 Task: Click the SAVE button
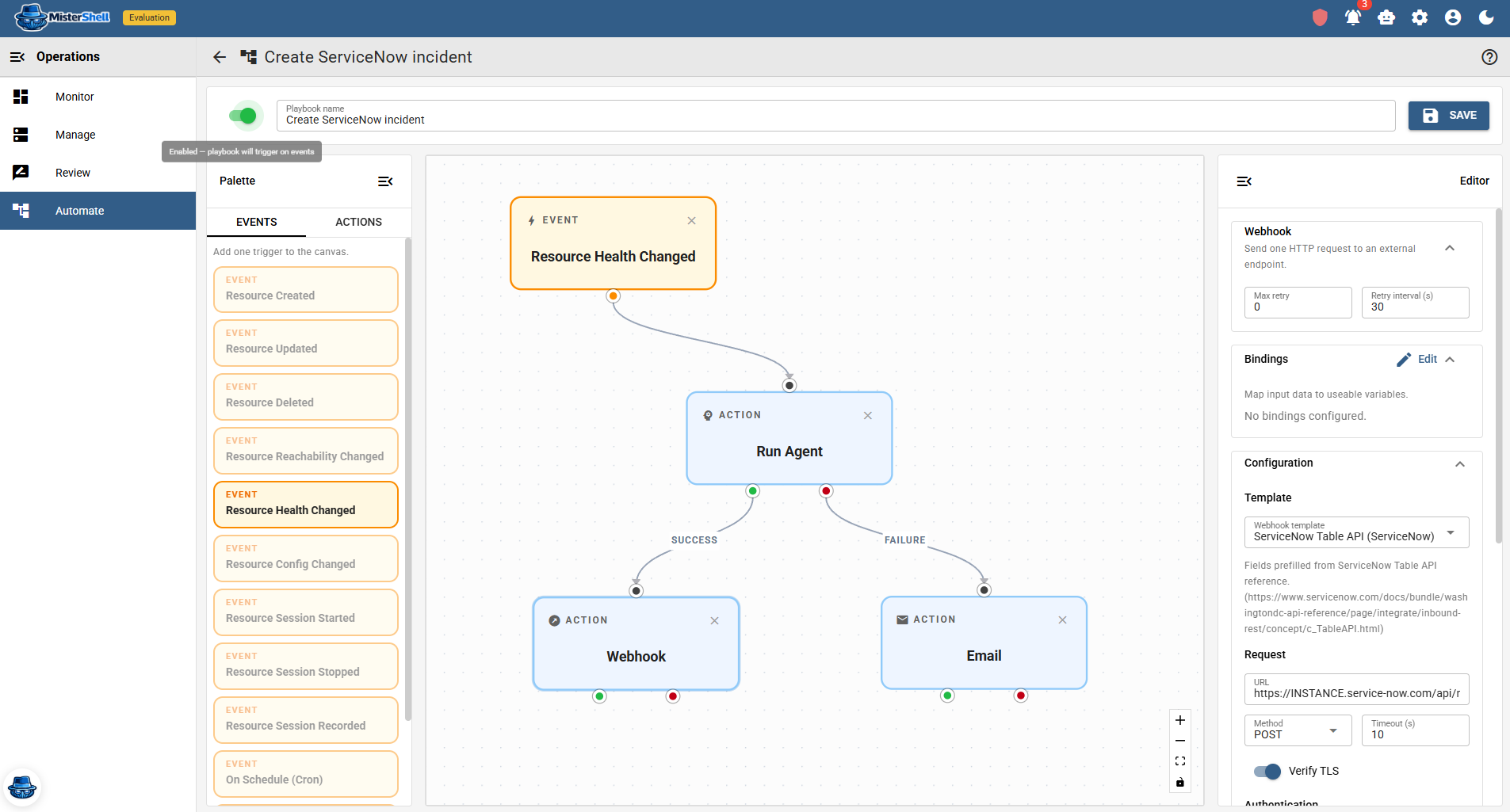pos(1448,116)
